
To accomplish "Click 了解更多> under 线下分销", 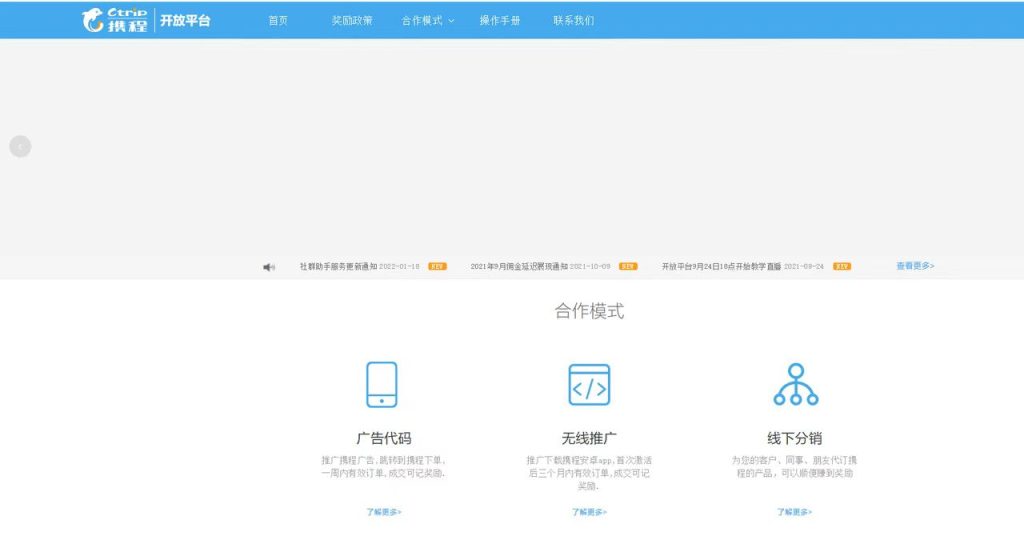I will (x=795, y=512).
